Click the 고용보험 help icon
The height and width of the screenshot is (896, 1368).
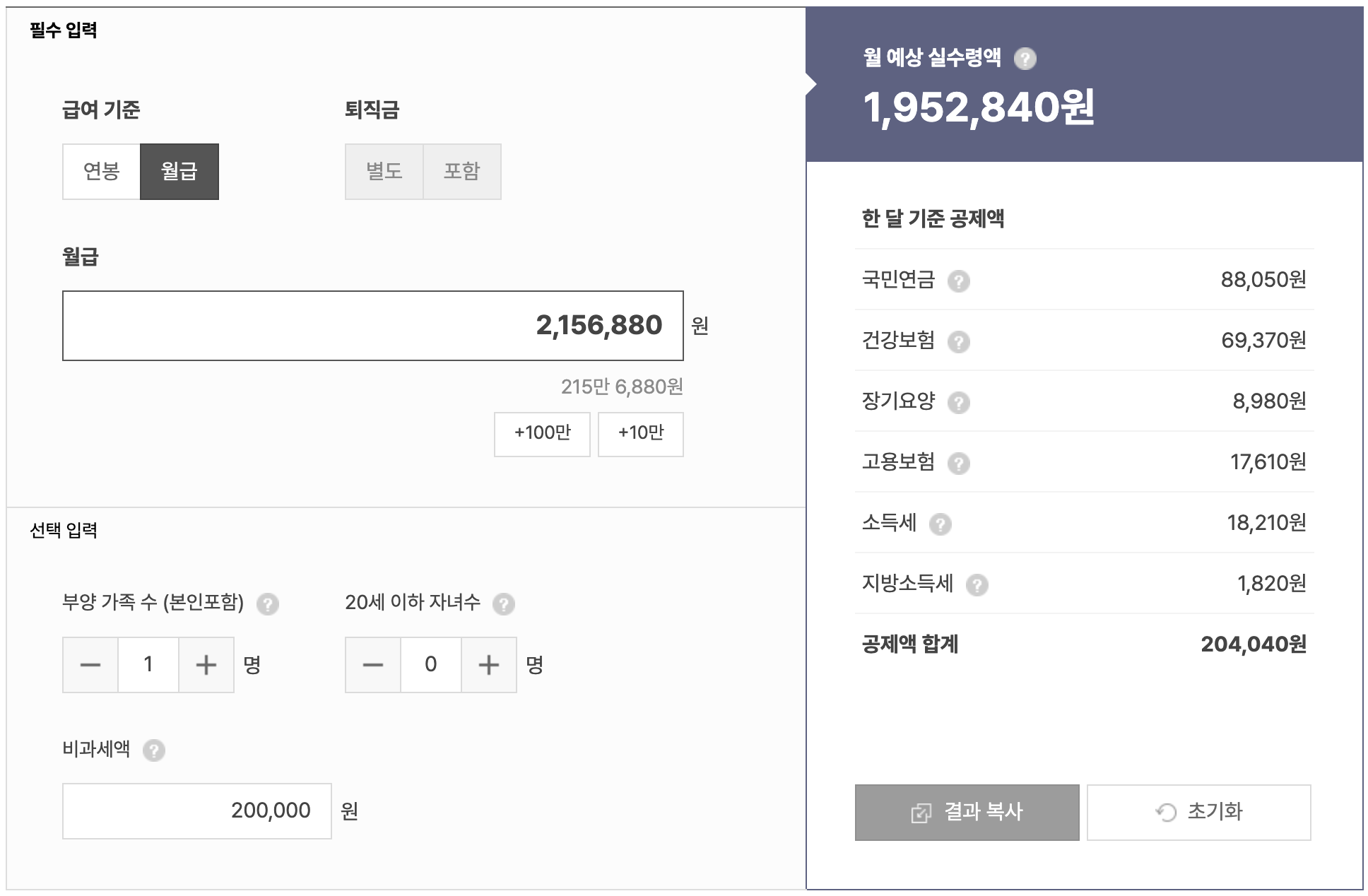click(x=958, y=464)
